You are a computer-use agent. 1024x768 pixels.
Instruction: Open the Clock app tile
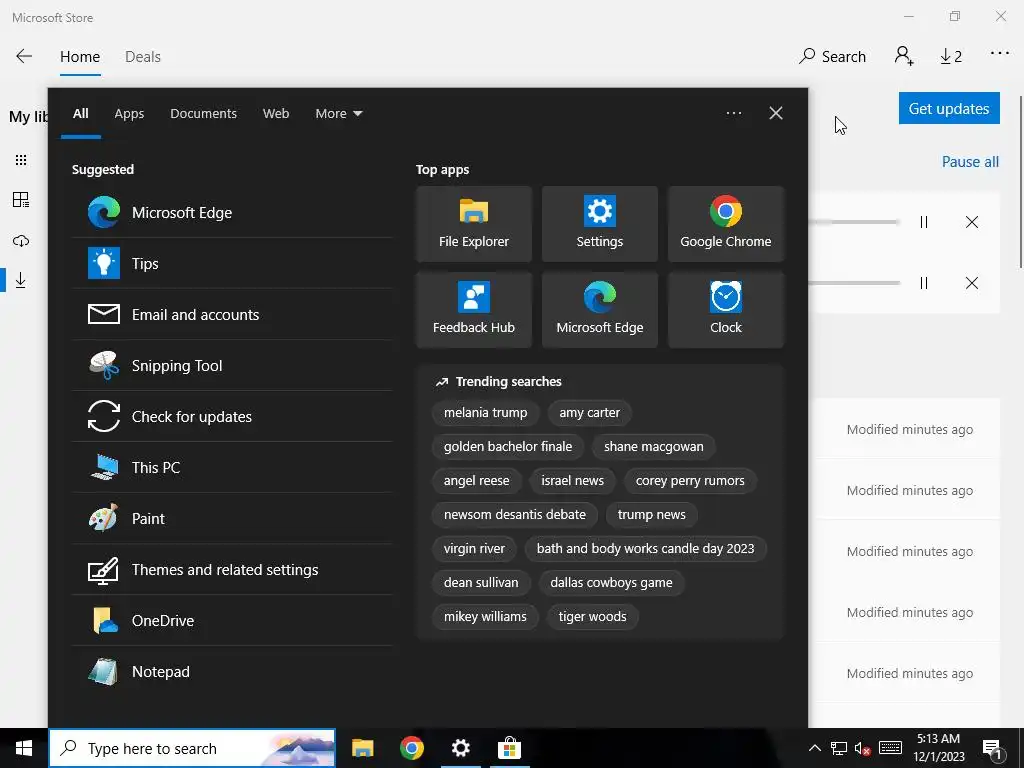(x=726, y=310)
